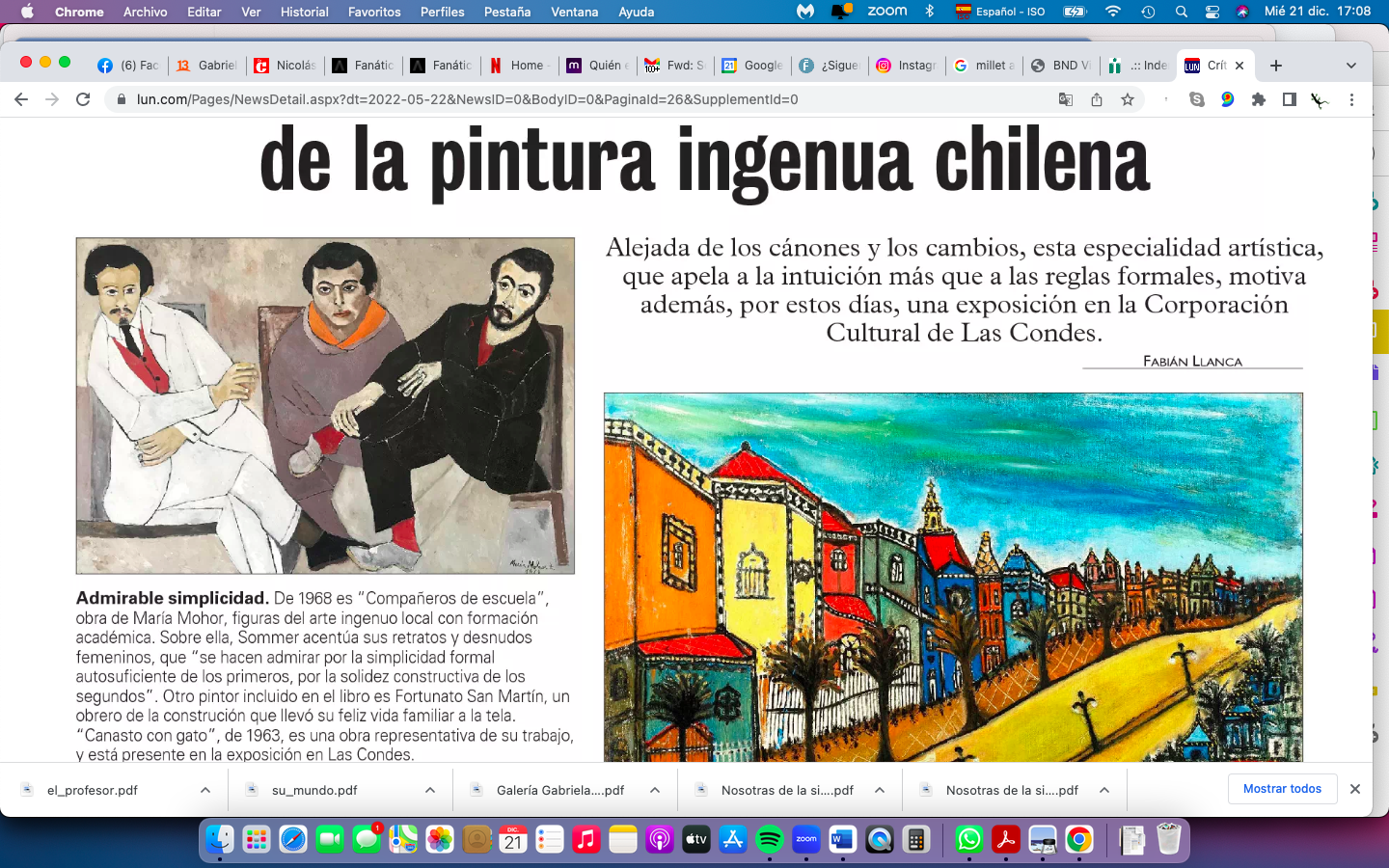1389x868 pixels.
Task: Click the share icon in address bar
Action: (1097, 99)
